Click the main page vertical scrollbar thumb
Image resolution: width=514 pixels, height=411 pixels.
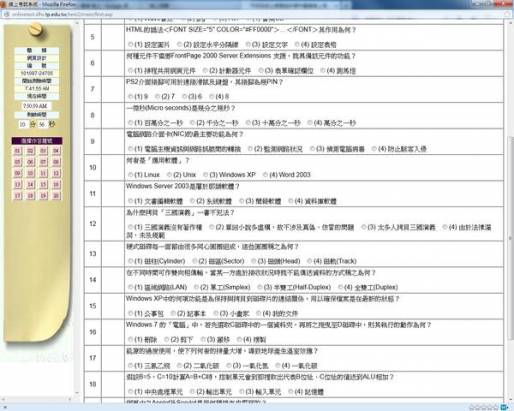(x=510, y=238)
